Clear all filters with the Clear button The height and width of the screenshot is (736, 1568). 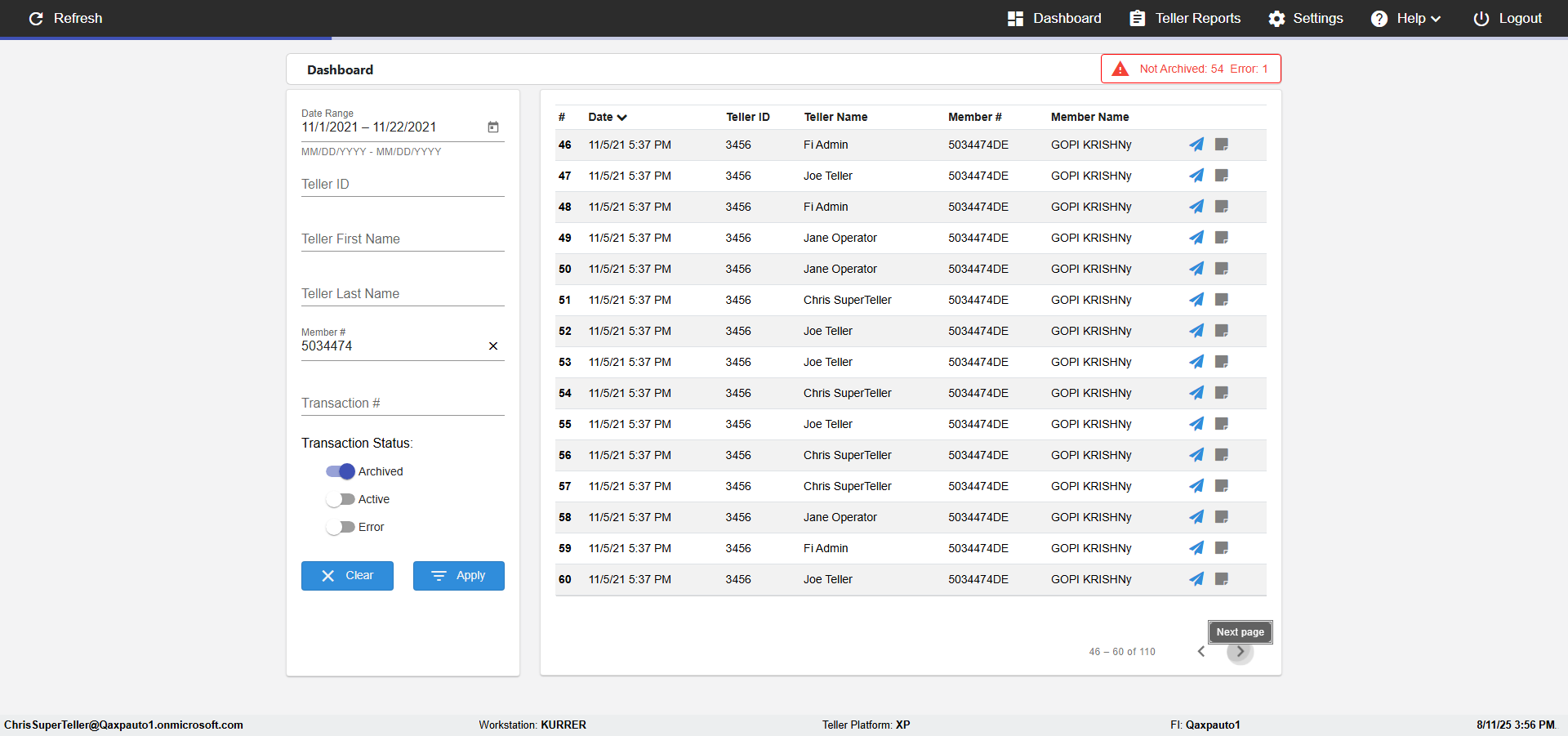[x=347, y=576]
